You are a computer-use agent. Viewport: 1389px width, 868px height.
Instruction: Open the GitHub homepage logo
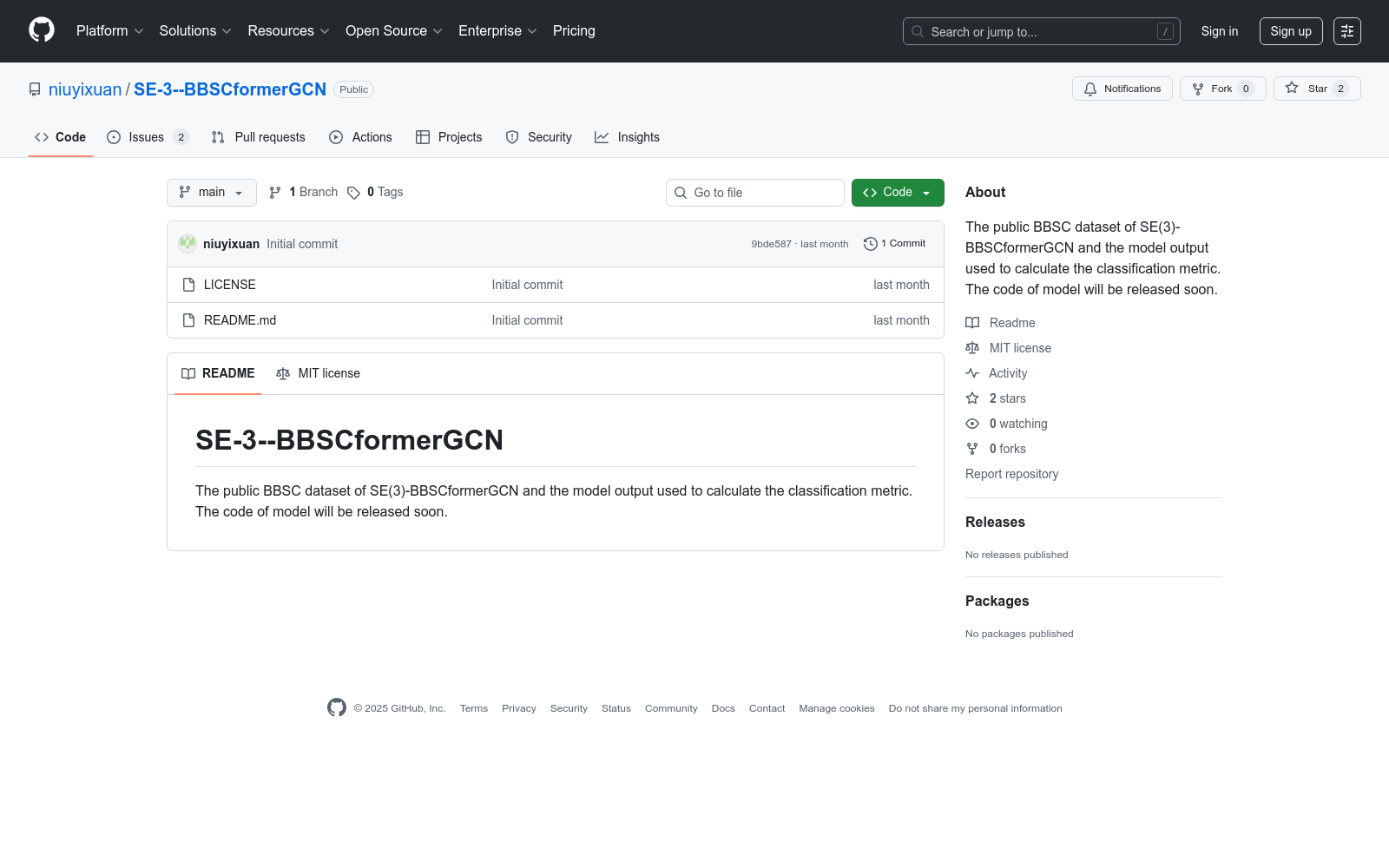42,30
